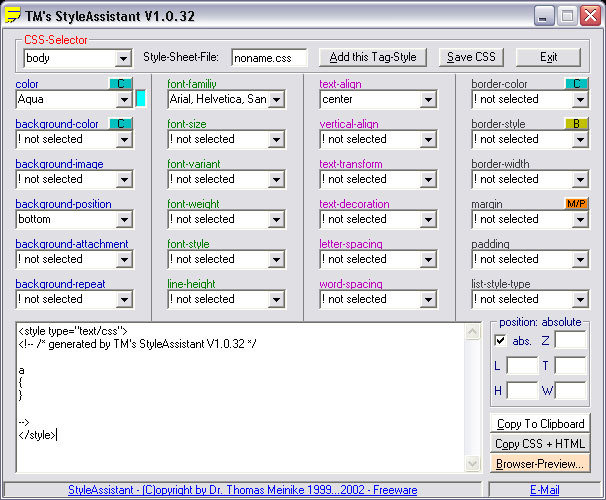Open the line-height dropdown
Screen dimensions: 606x500
(276, 299)
